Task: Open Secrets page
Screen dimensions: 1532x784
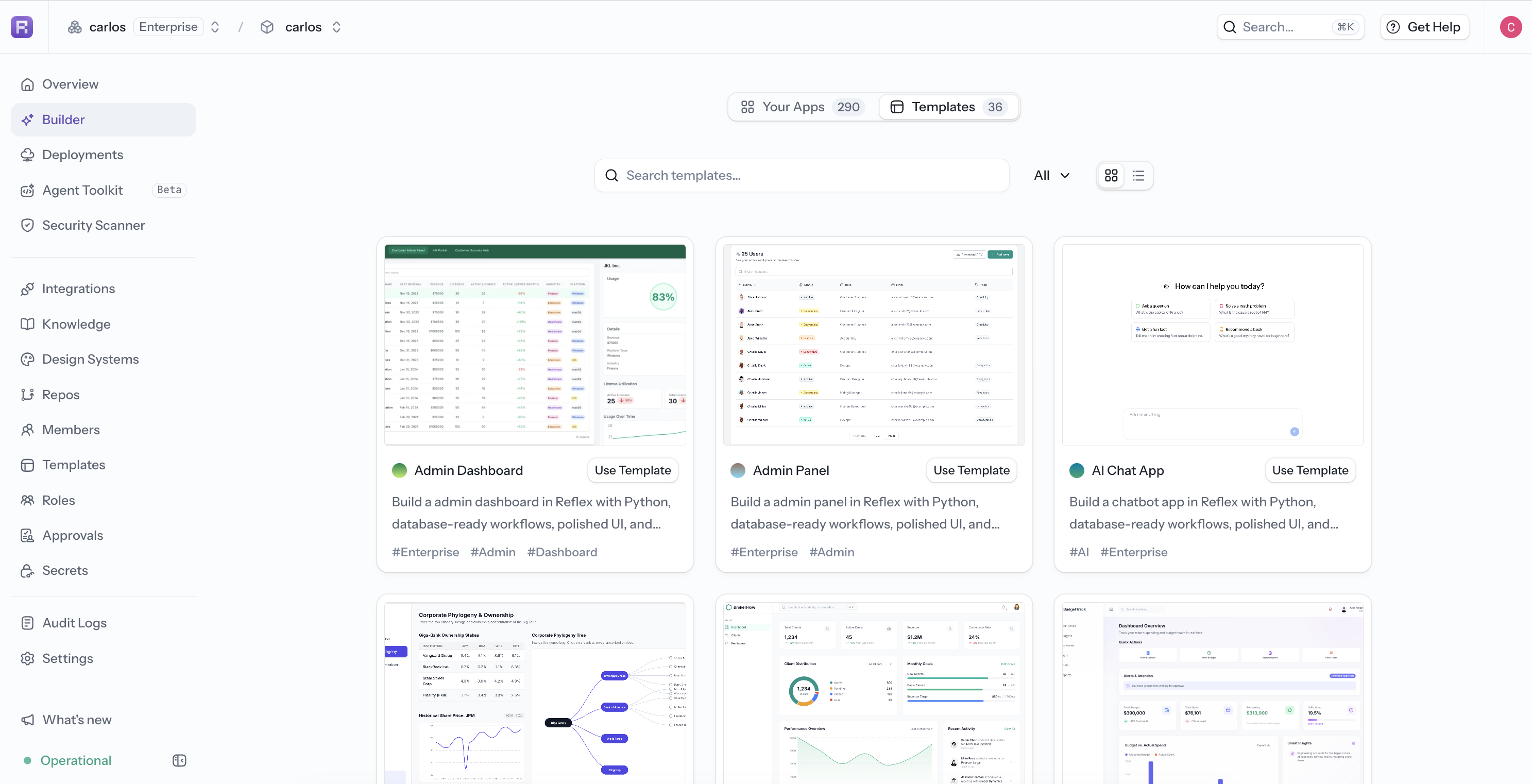Action: click(104, 570)
